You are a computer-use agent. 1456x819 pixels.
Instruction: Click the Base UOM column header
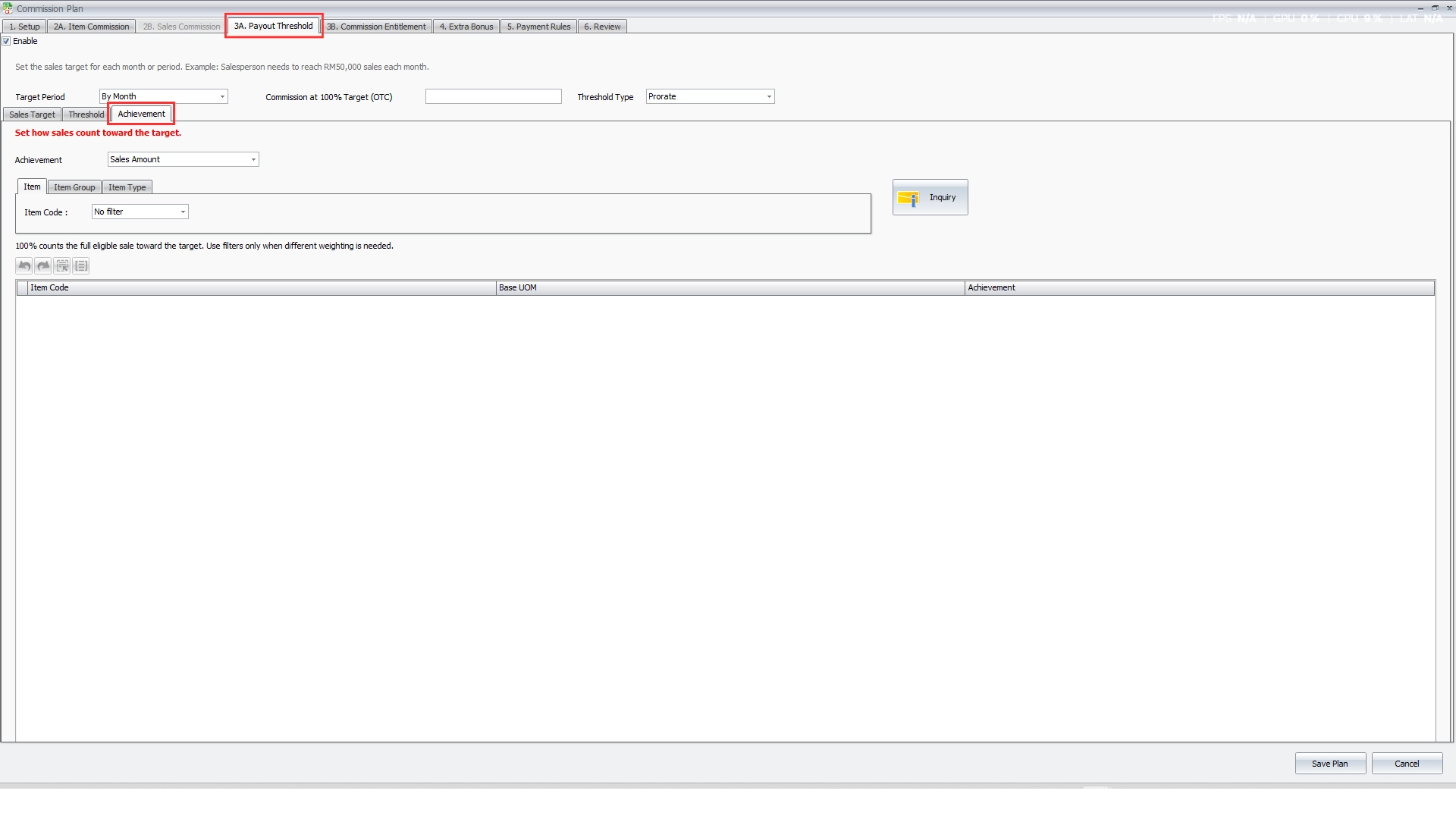pos(730,287)
